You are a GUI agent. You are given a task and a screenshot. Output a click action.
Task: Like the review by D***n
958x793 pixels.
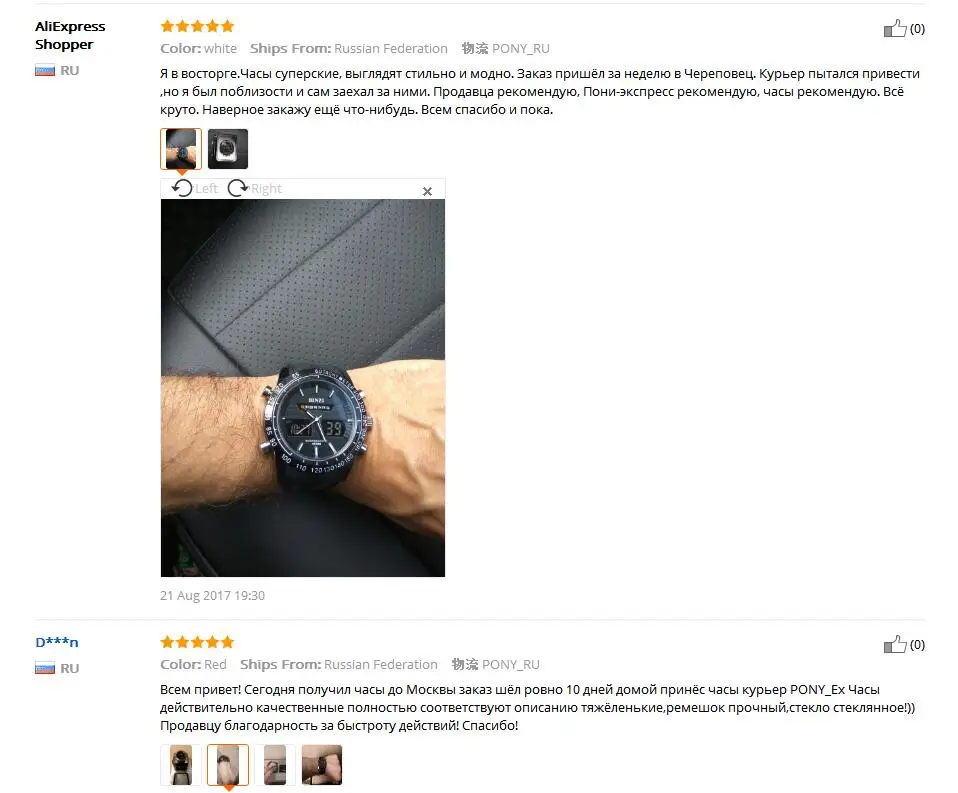point(895,644)
